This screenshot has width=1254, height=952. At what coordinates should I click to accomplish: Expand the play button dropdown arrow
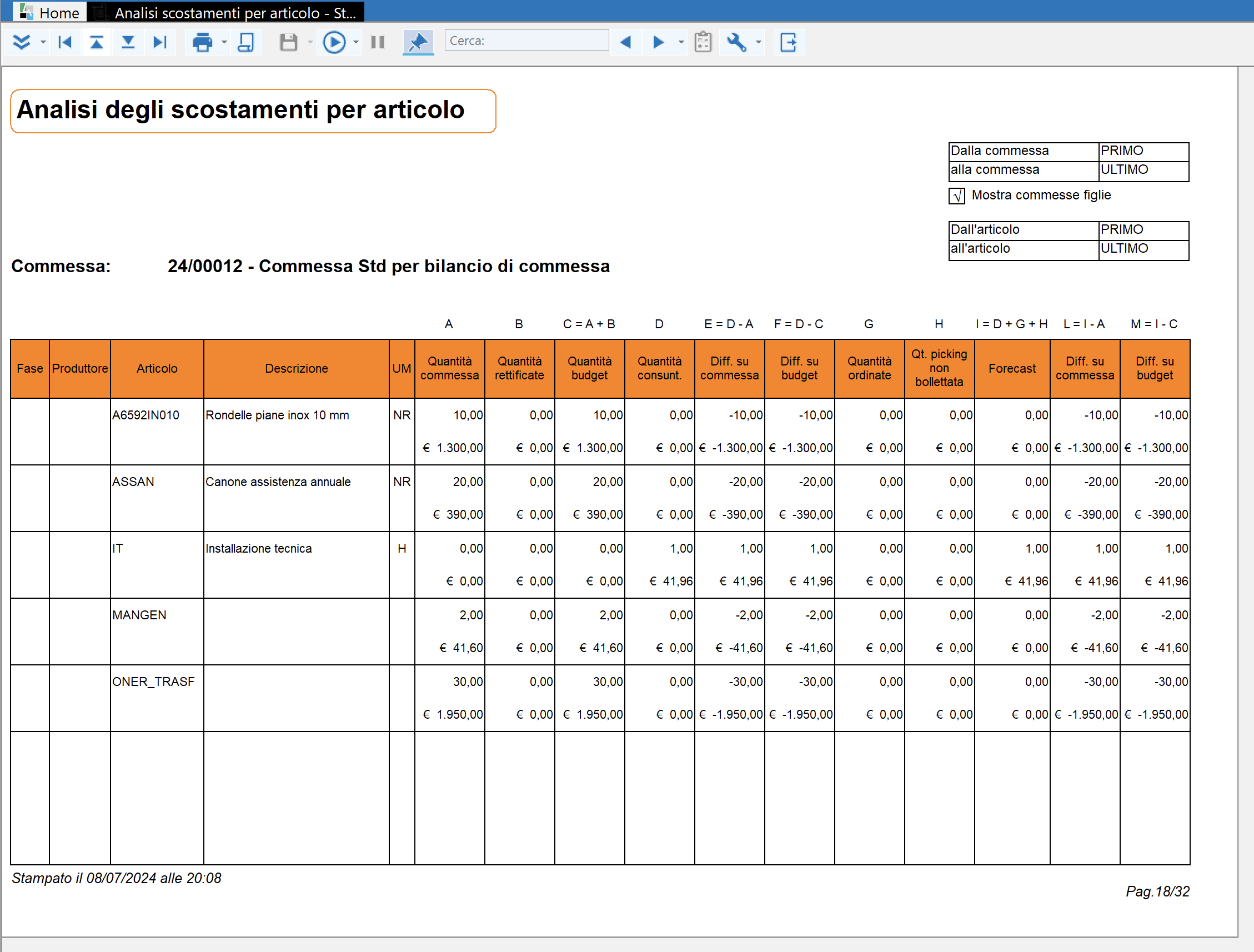(356, 42)
